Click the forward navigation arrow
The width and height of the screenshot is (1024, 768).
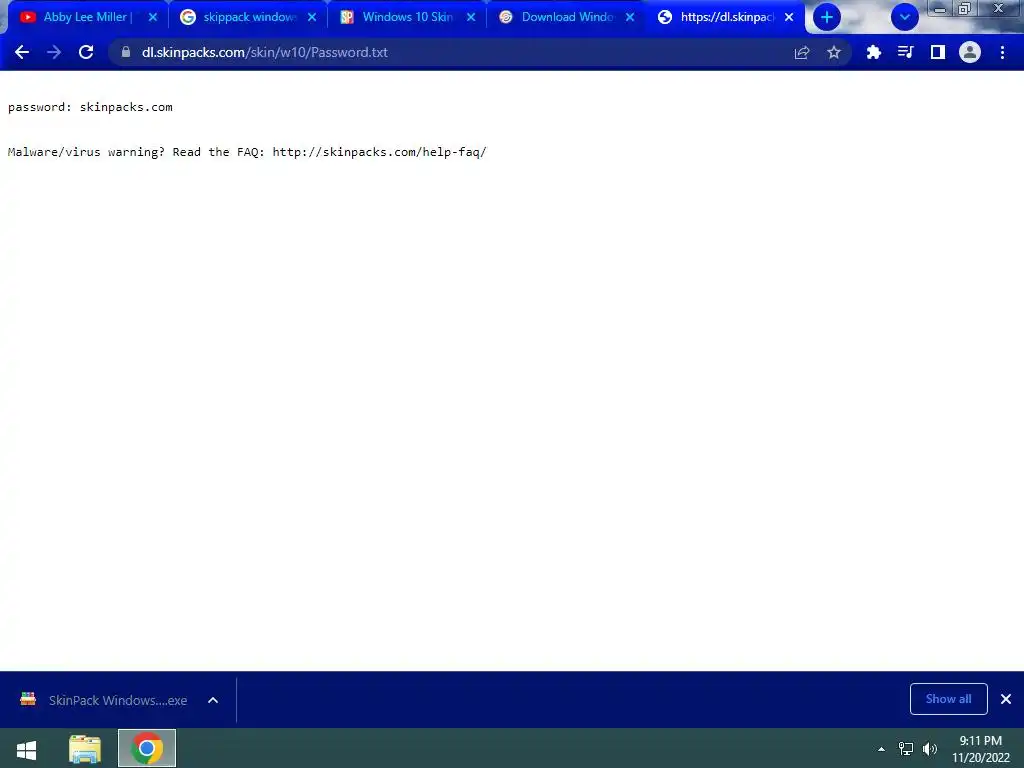click(54, 52)
